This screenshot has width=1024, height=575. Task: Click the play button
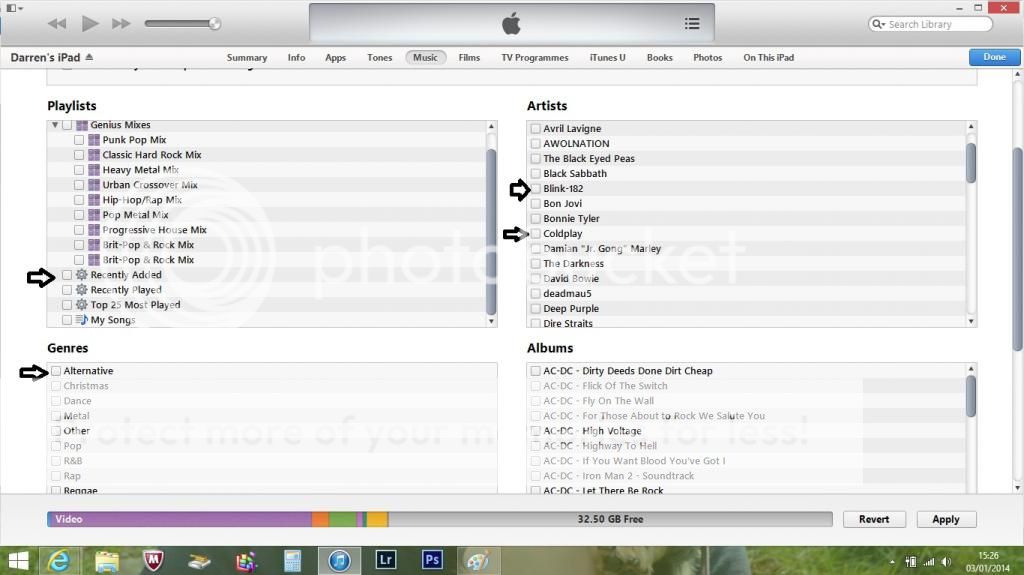(90, 24)
